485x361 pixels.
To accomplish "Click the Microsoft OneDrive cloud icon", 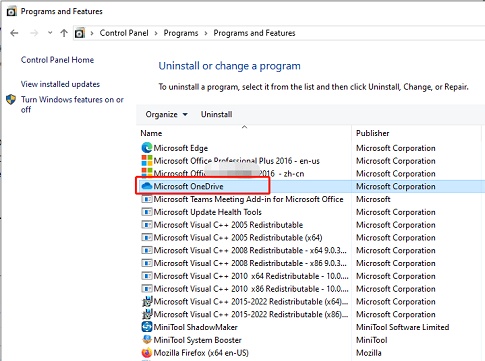I will (147, 186).
